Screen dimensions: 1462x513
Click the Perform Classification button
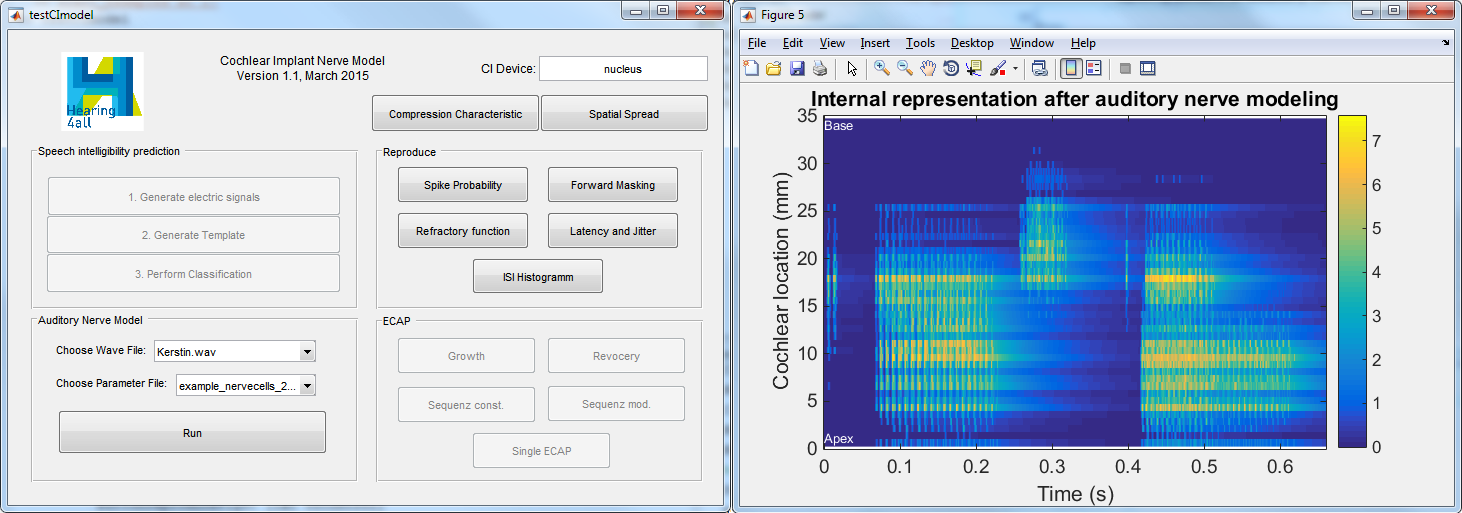[x=194, y=274]
